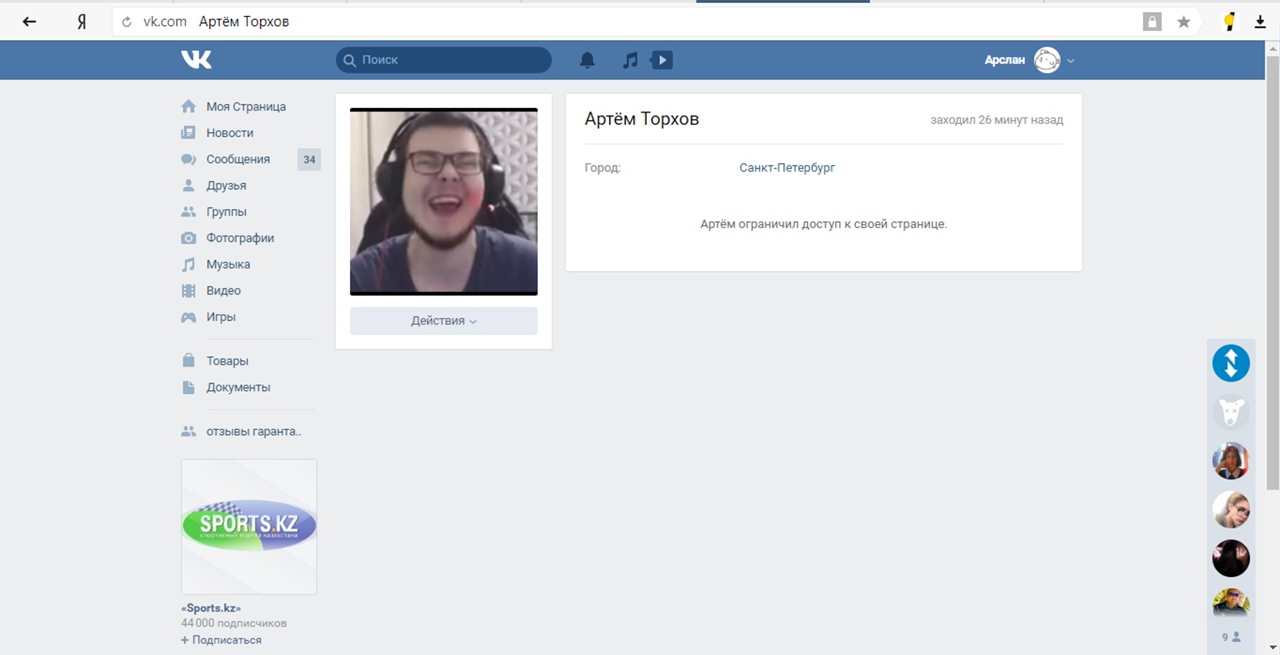This screenshot has height=655, width=1280.
Task: Subscribe via Подписаться under Sports.kz
Action: click(222, 640)
